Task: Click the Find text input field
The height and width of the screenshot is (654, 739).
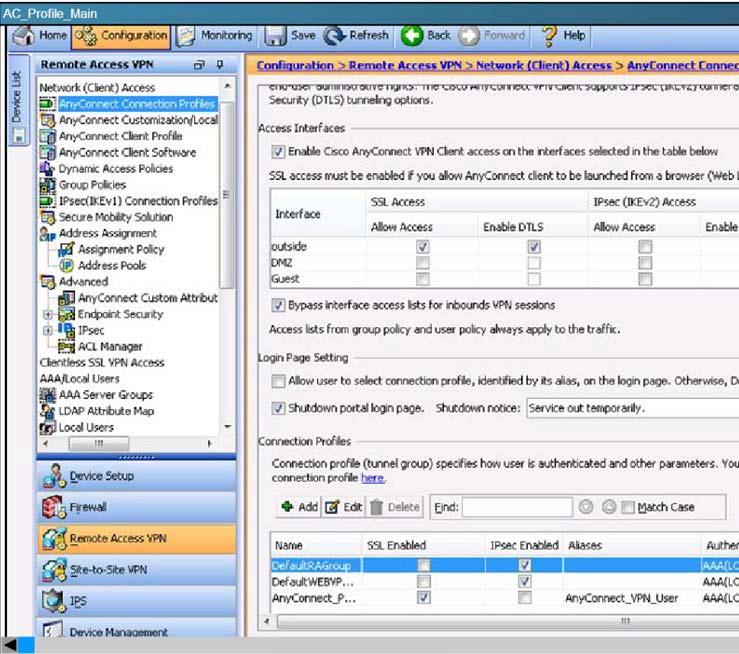Action: 516,507
